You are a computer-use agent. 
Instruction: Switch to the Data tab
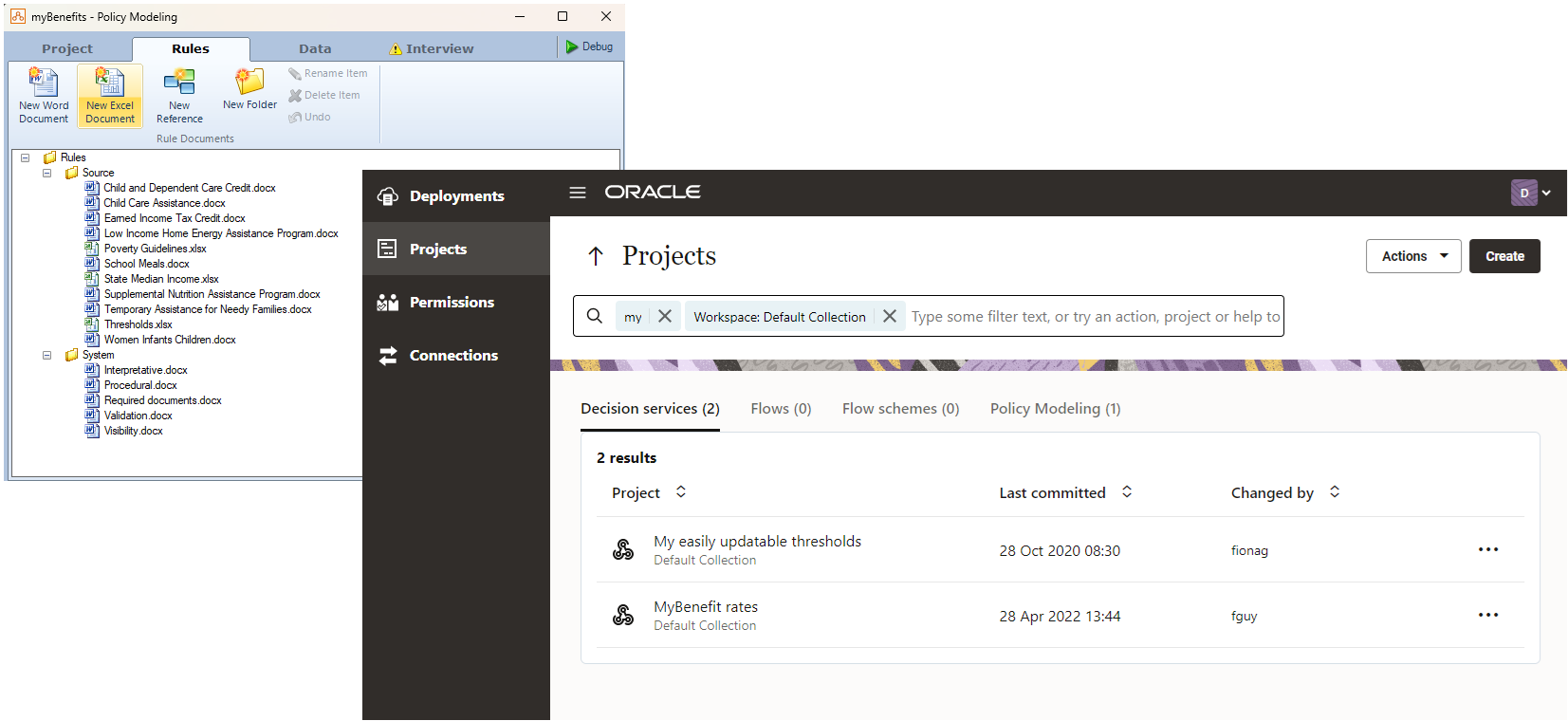tap(315, 48)
